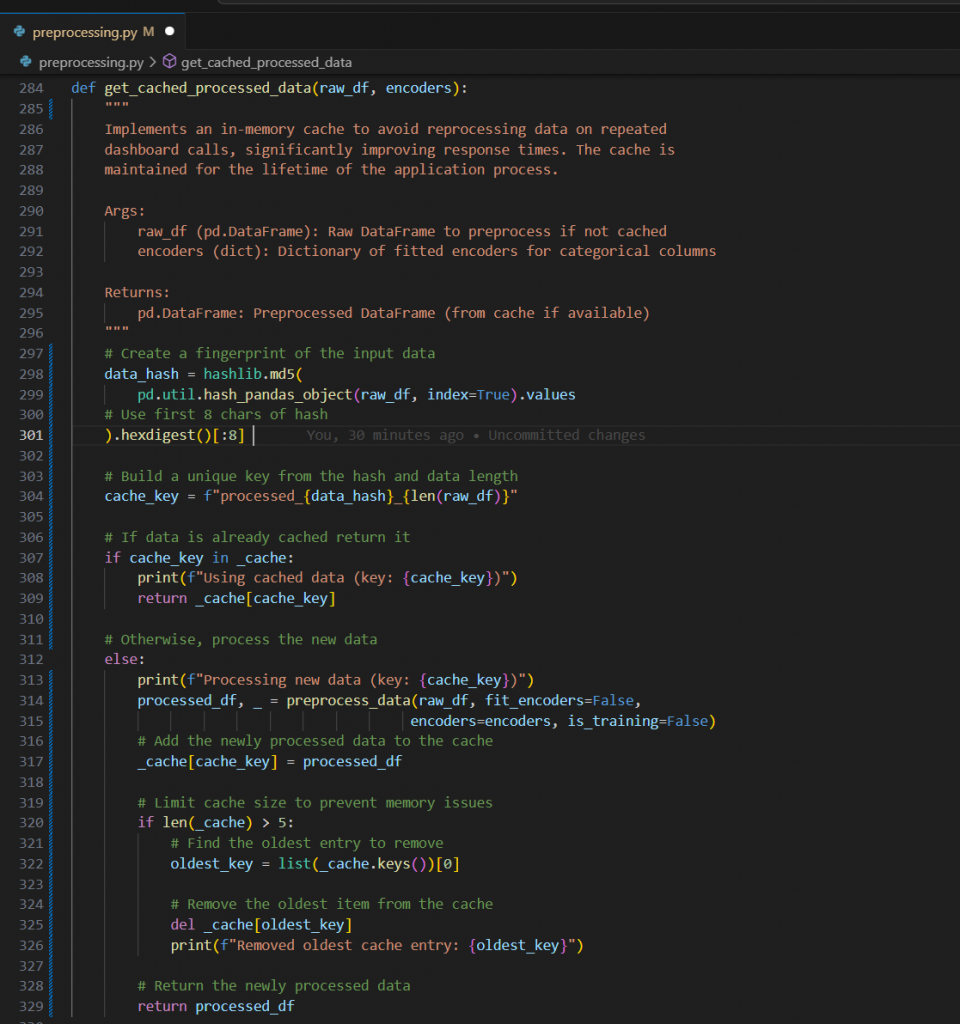Click the You, 30 minutes ago blame text
Viewport: 960px width, 1024px height.
(384, 435)
